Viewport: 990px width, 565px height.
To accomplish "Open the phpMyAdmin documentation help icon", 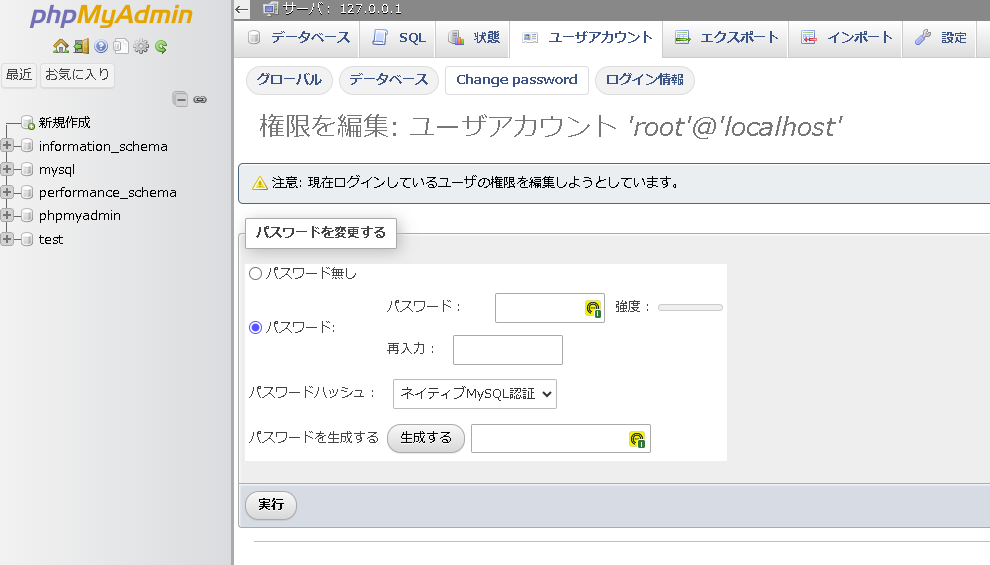I will click(101, 46).
